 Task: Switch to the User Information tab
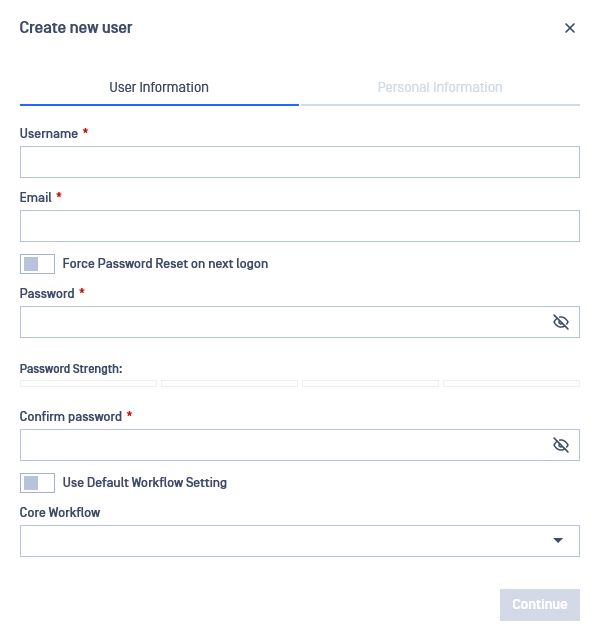click(159, 87)
